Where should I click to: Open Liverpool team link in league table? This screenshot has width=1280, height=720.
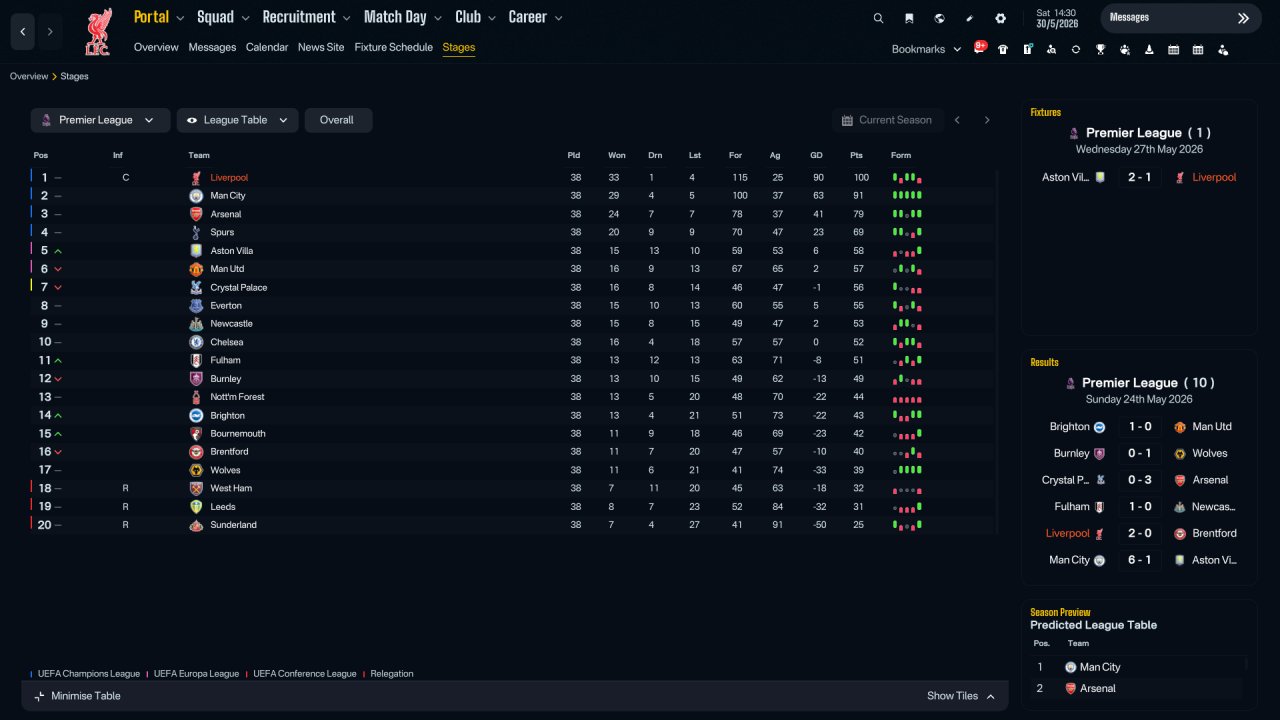click(x=229, y=178)
